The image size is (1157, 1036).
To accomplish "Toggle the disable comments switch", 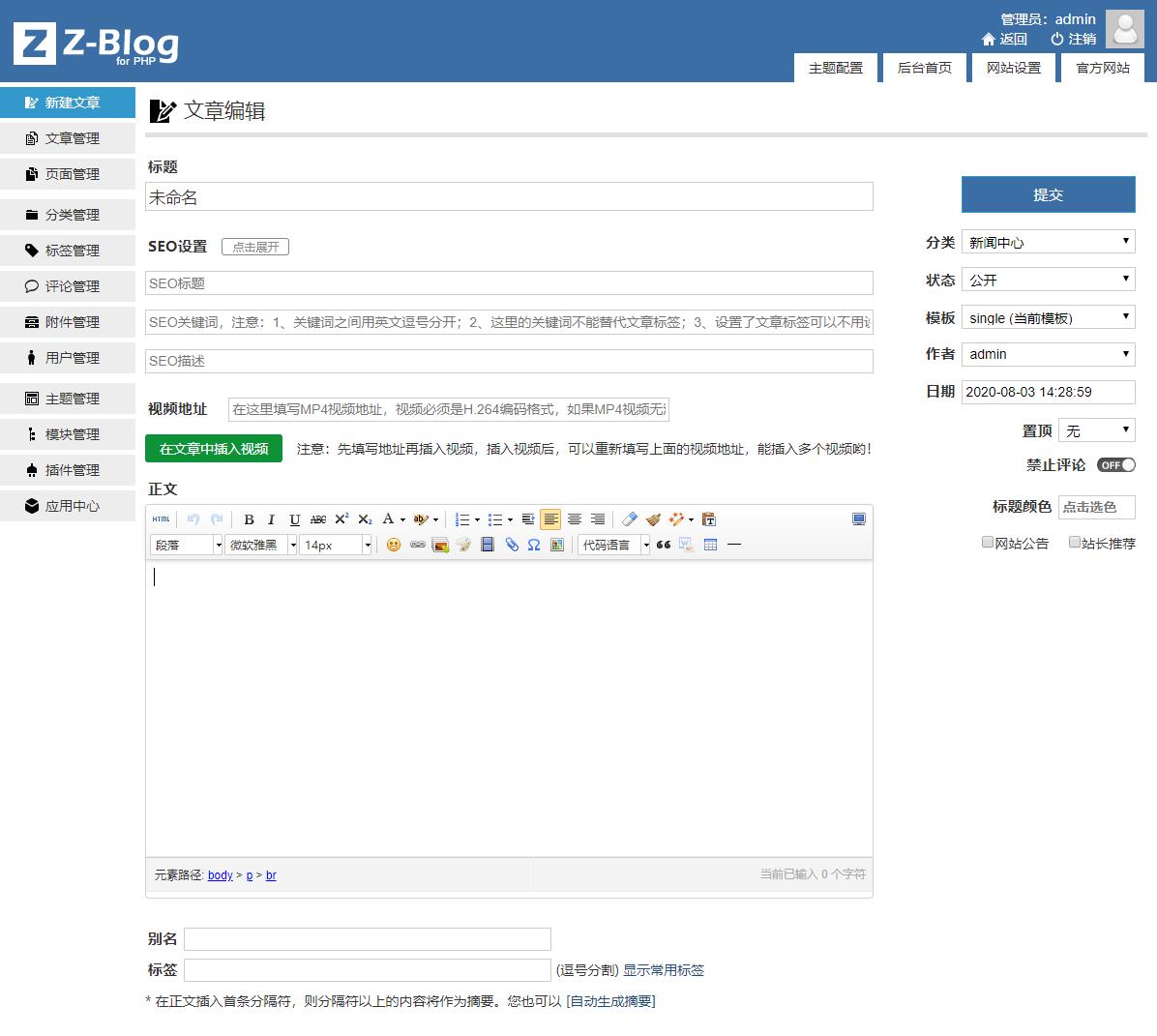I will 1115,465.
